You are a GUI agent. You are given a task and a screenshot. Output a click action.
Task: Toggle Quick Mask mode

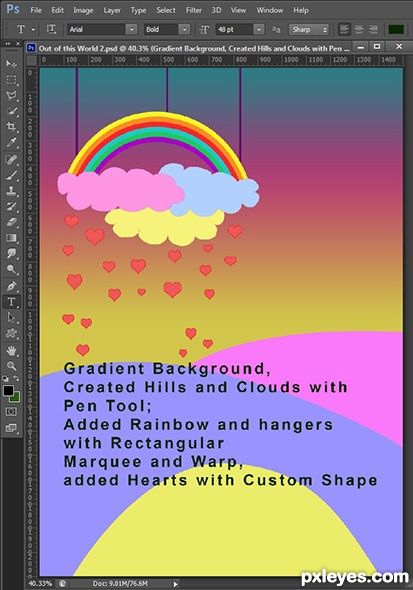pyautogui.click(x=11, y=411)
